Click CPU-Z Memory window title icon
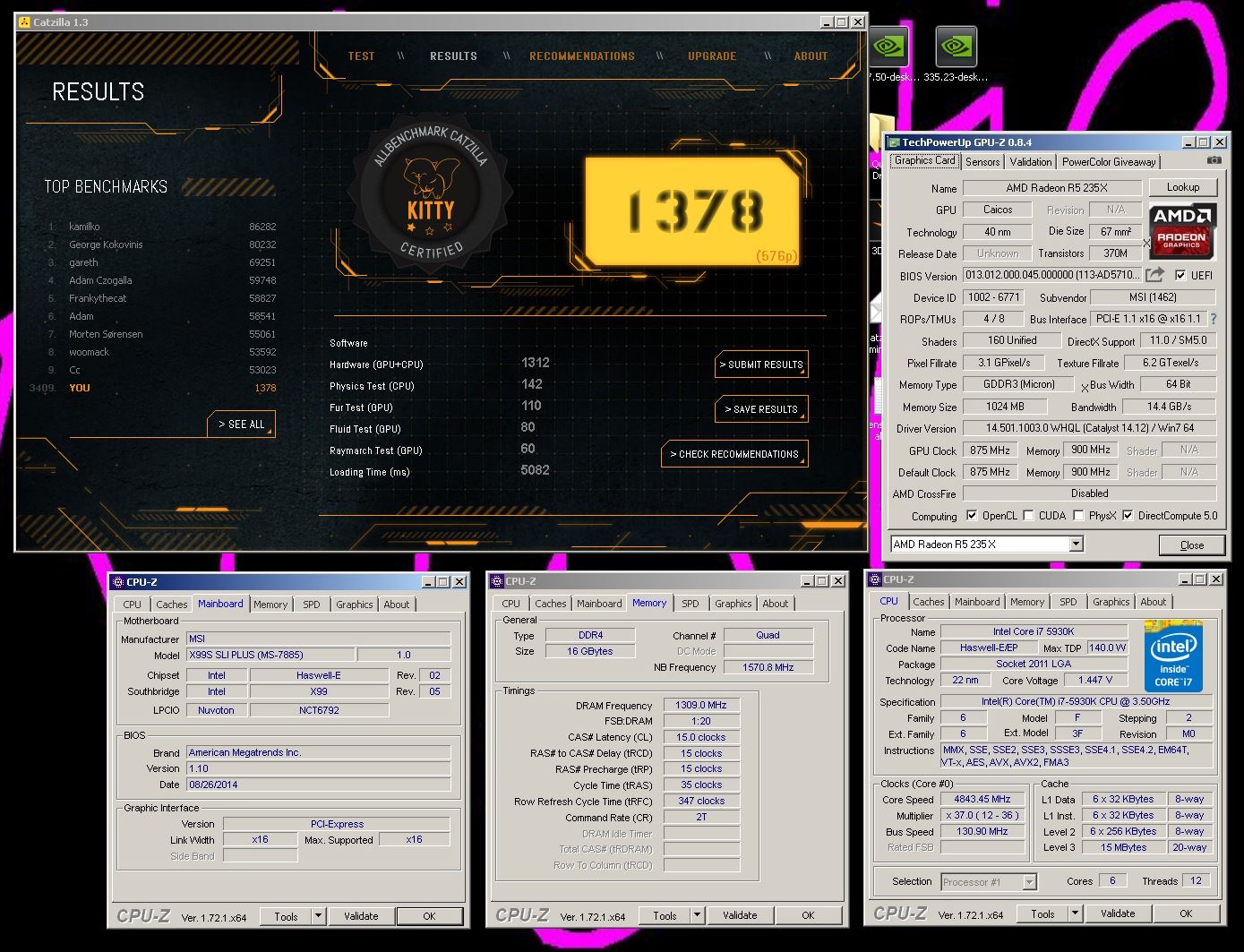 (x=497, y=581)
